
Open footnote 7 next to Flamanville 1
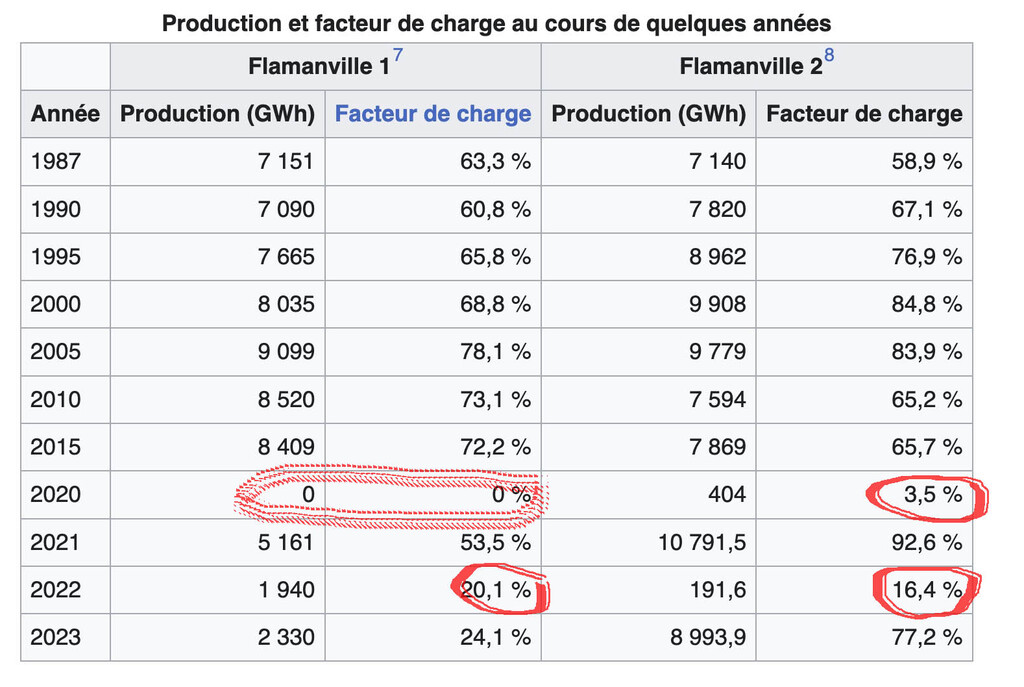click(x=397, y=55)
